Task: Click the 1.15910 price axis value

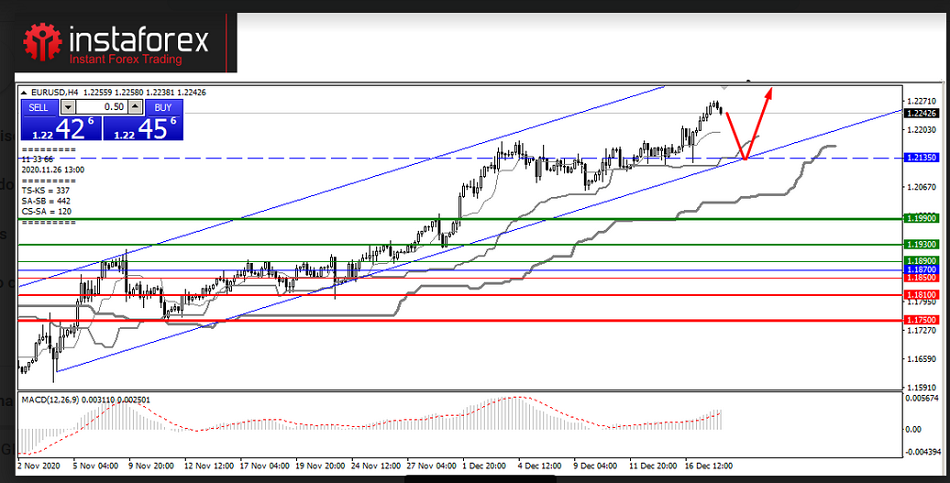Action: 923,387
